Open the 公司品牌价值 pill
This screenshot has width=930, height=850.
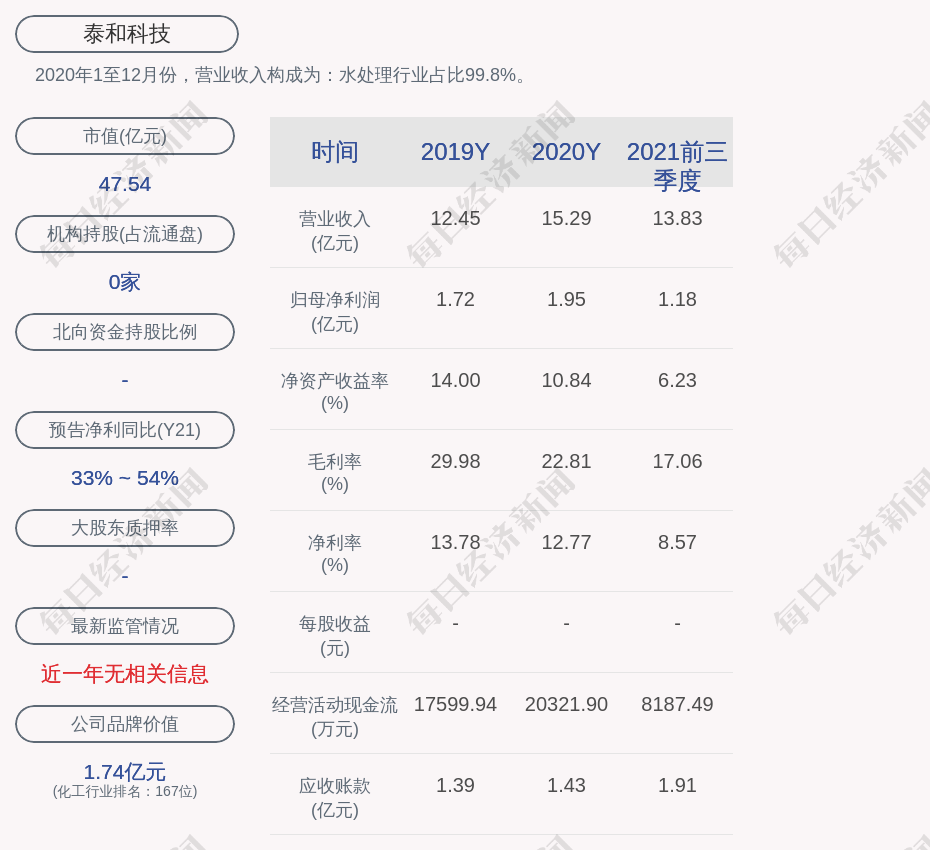tap(125, 724)
